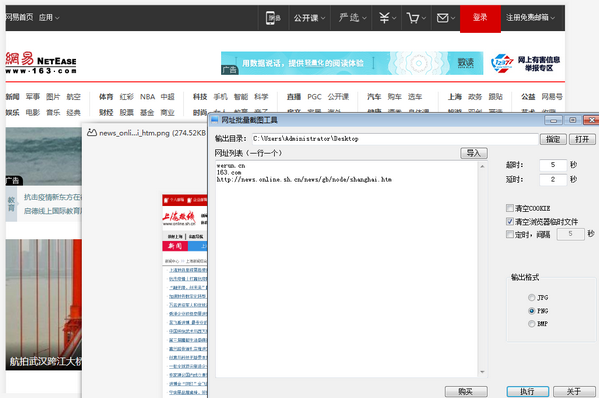Click the 导入 button
The image size is (599, 398).
click(474, 153)
